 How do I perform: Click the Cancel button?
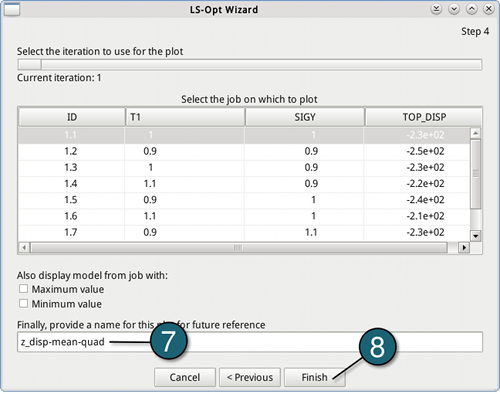click(x=185, y=377)
